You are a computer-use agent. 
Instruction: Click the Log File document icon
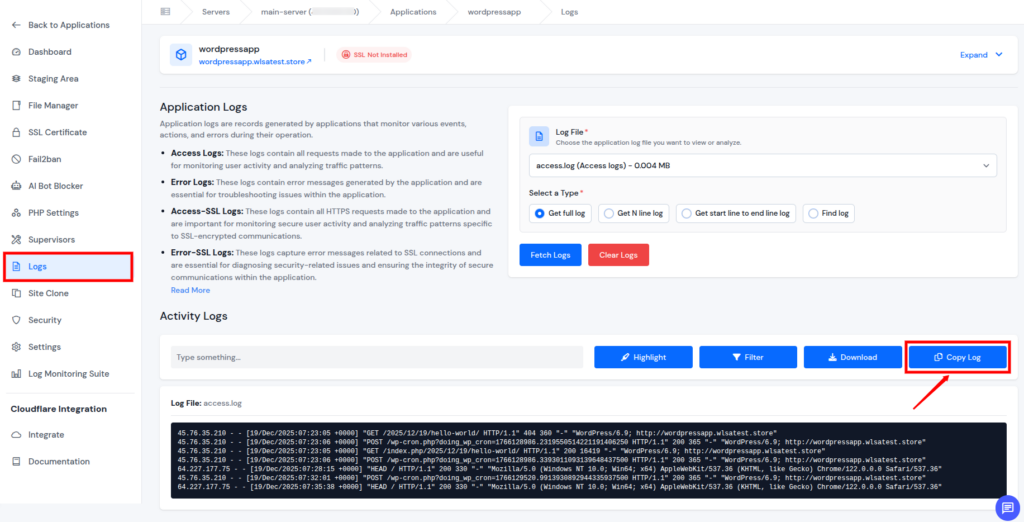[539, 137]
